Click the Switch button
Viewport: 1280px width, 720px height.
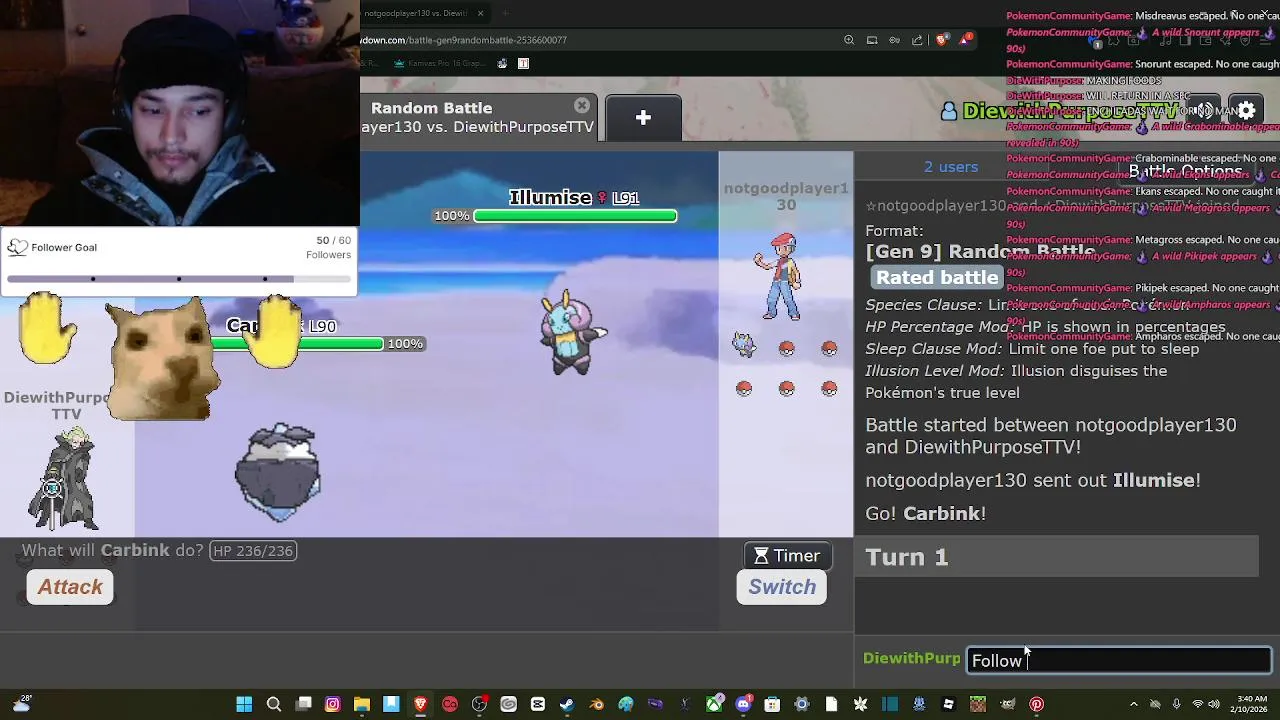(x=782, y=587)
